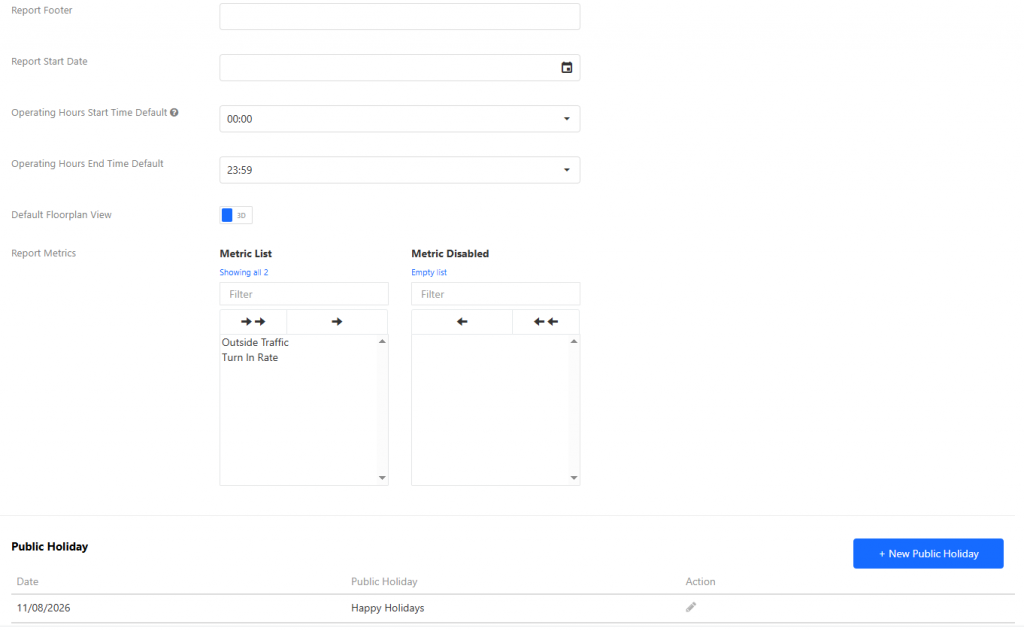
Task: Click the Metric Disabled scrollbar up arrow
Action: (573, 341)
